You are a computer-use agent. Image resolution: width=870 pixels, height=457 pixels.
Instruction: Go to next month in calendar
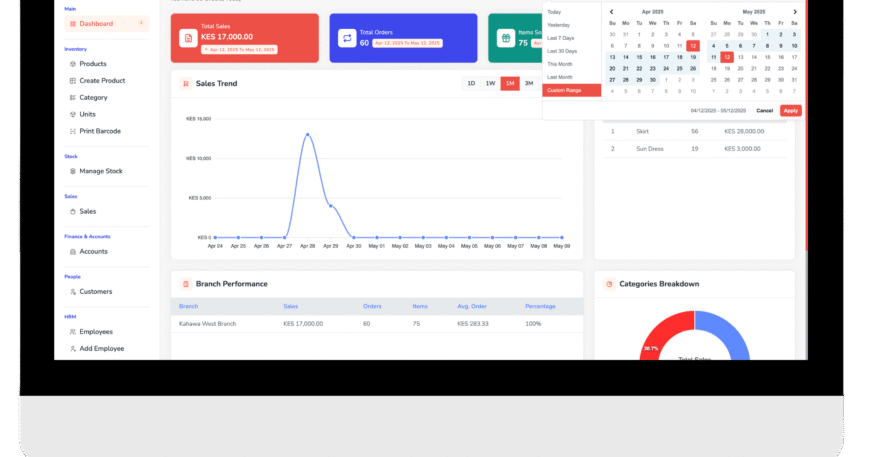pyautogui.click(x=795, y=12)
